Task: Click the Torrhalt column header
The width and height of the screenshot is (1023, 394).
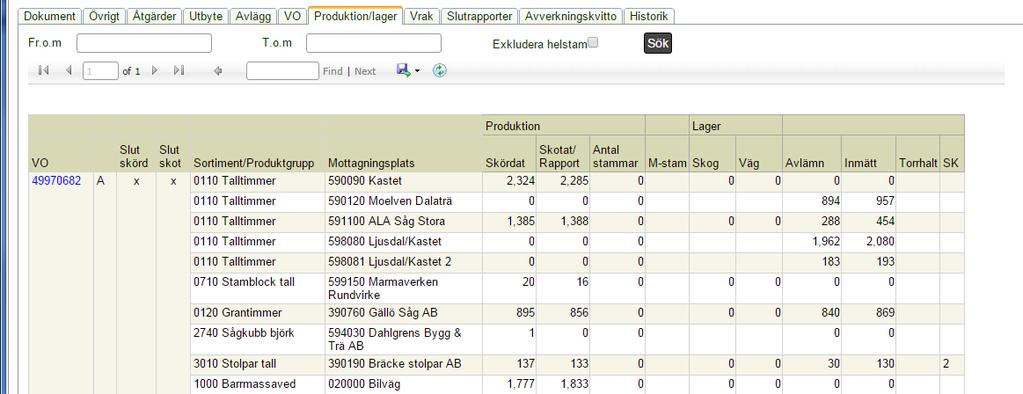Action: pos(918,163)
